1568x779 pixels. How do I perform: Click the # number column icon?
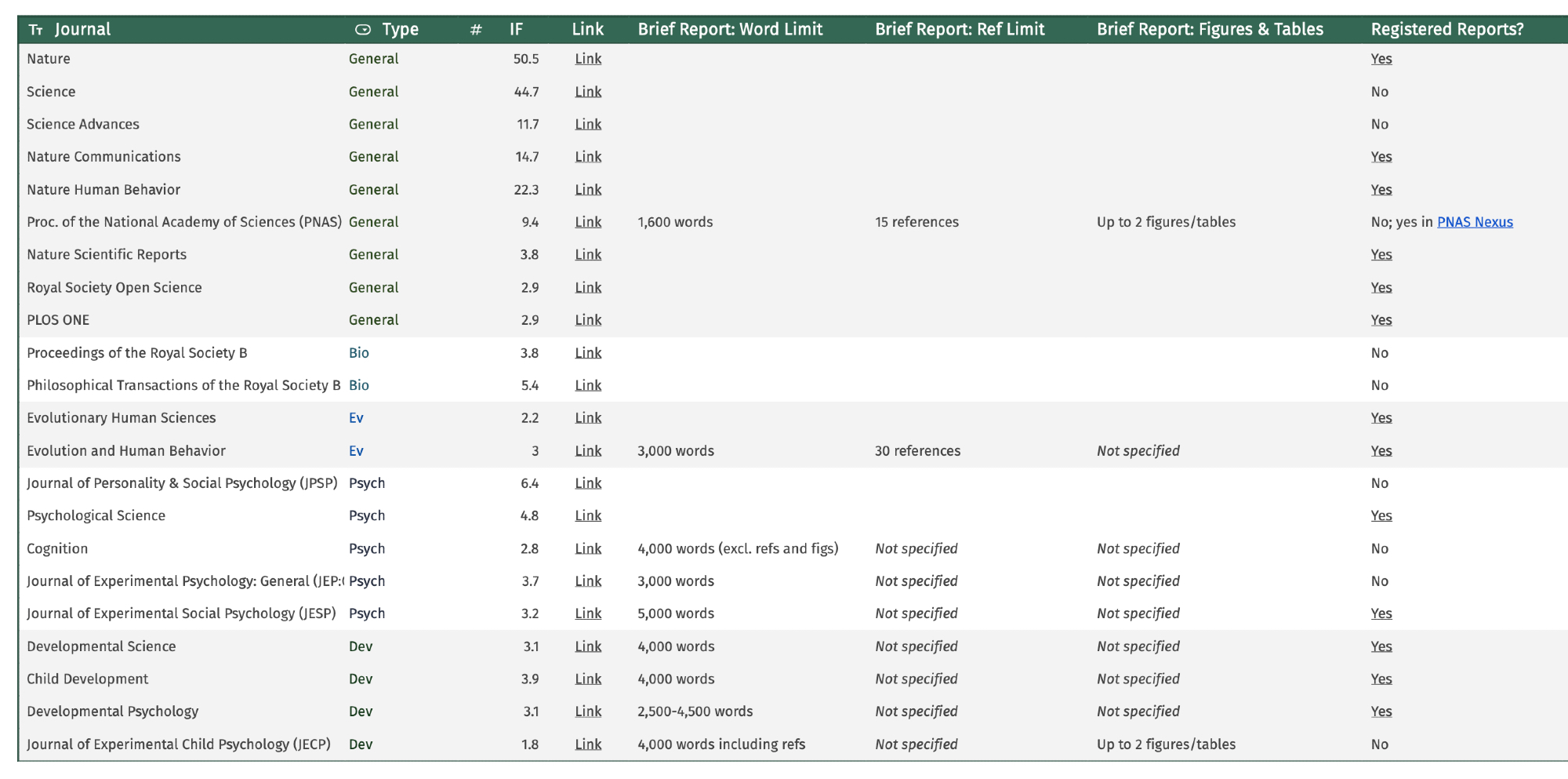click(476, 30)
